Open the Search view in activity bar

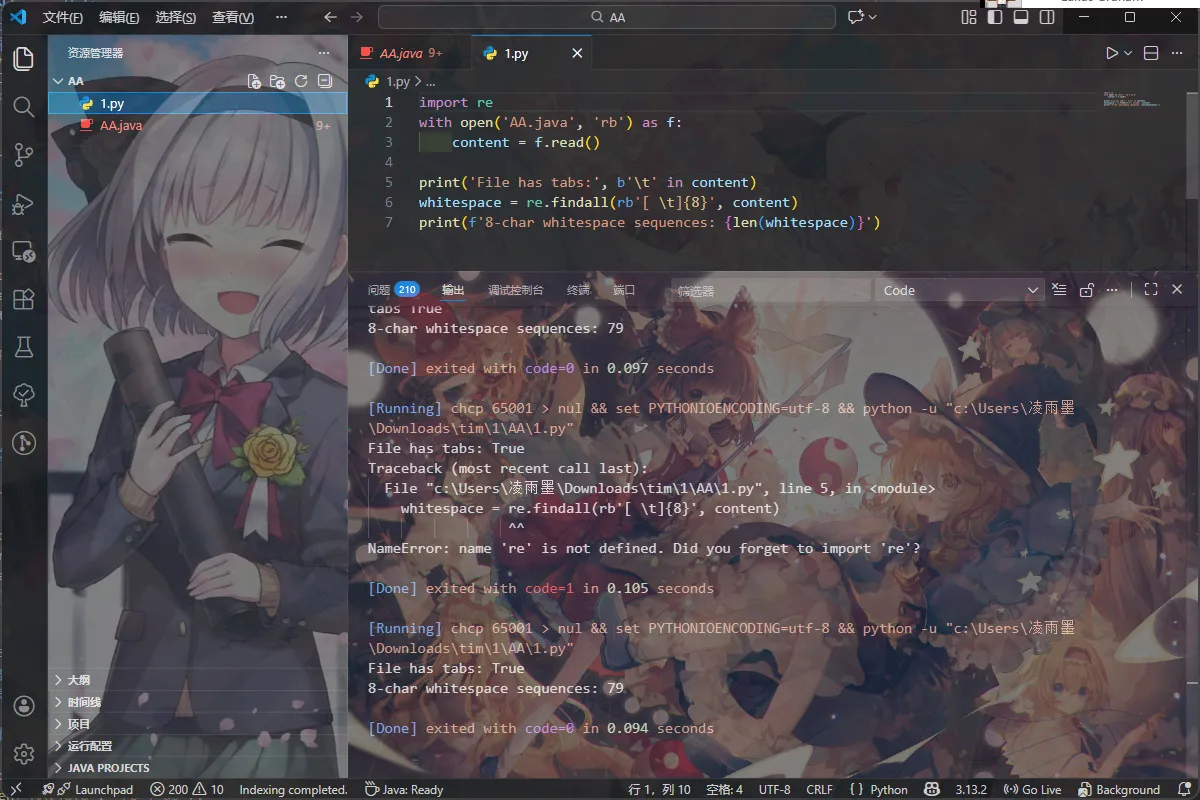point(24,107)
